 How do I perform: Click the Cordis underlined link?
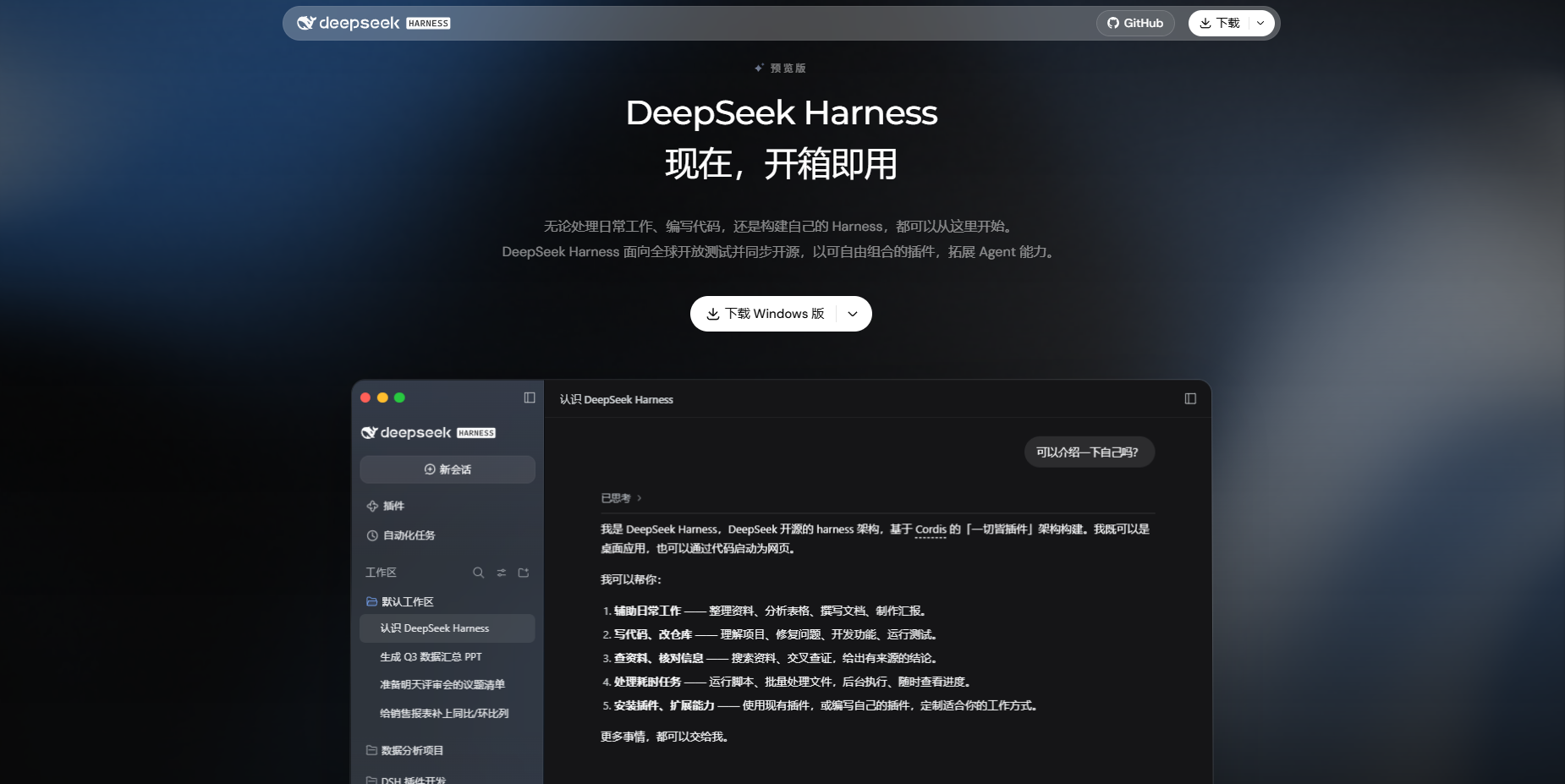coord(931,529)
